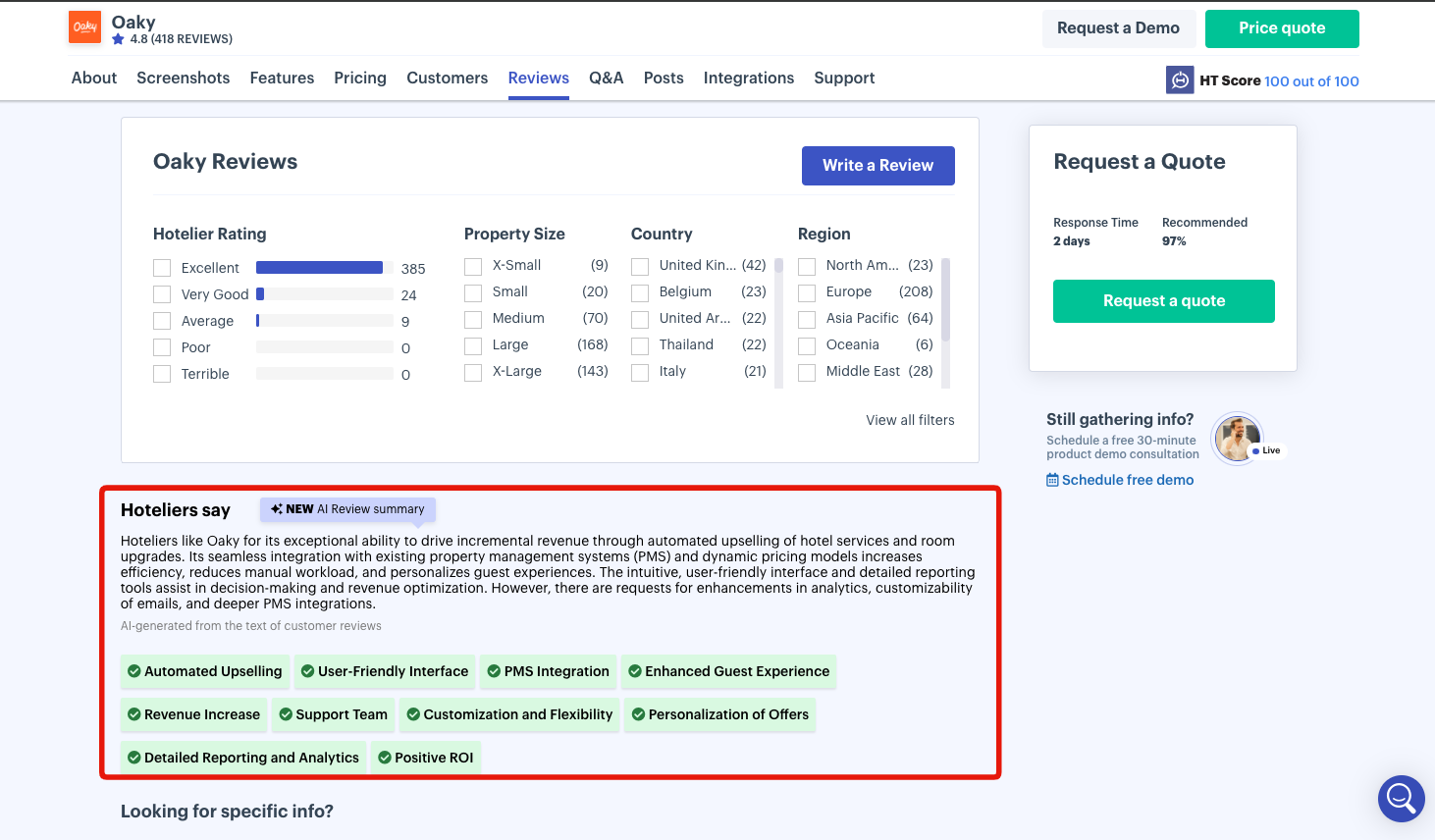Tick the Small property size checkbox
The image size is (1435, 840).
473,292
